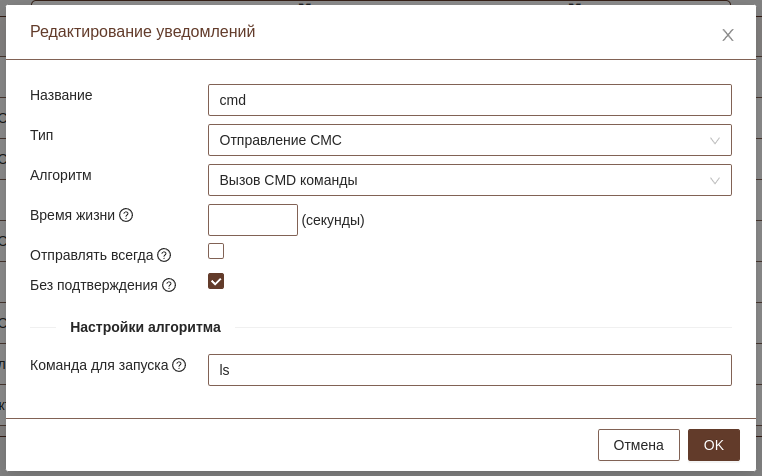Image resolution: width=762 pixels, height=476 pixels.
Task: Click the Команда для запуска field with ls
Action: (469, 370)
